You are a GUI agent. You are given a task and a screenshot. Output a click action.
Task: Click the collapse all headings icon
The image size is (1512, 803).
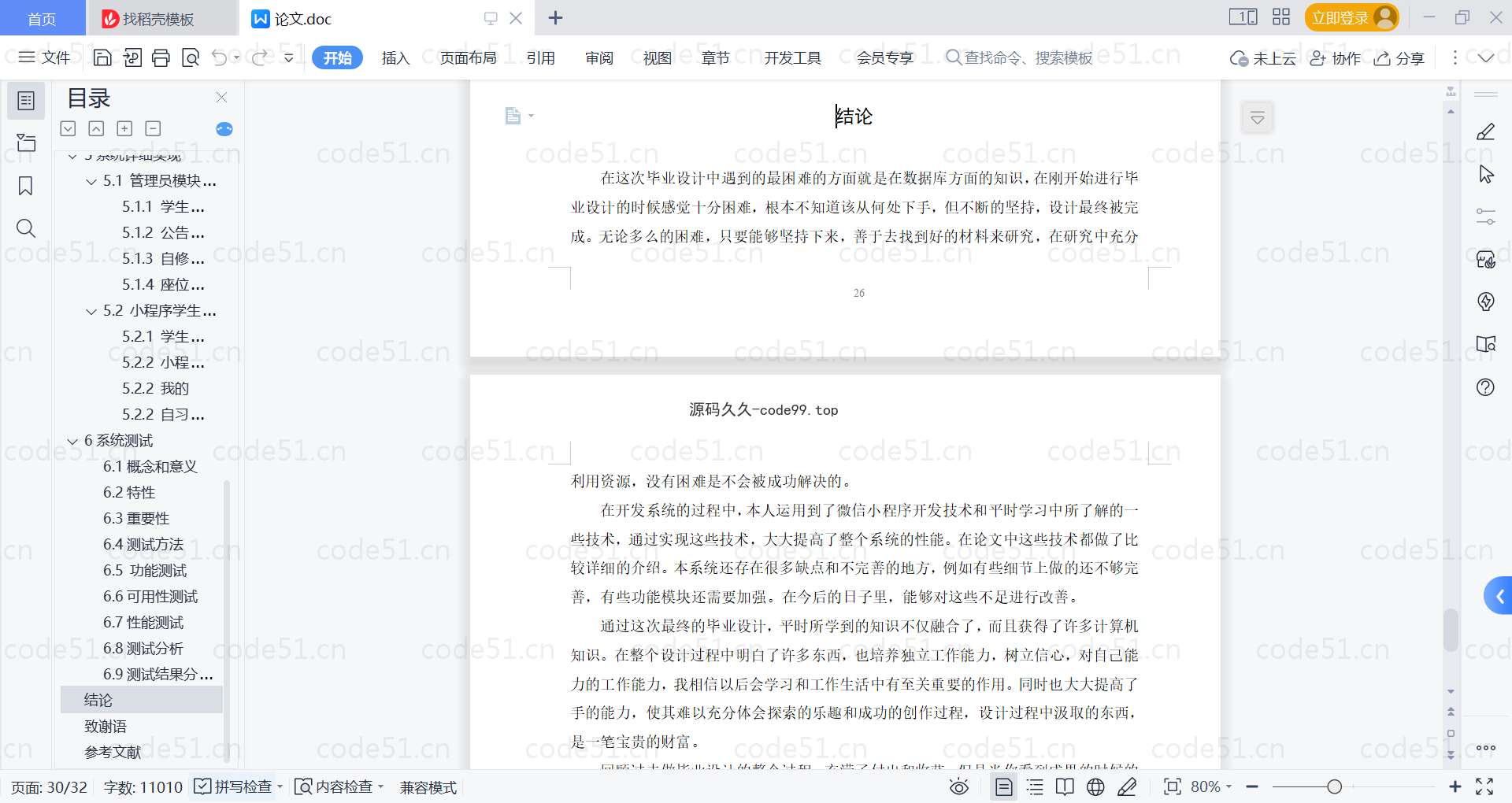(x=96, y=128)
